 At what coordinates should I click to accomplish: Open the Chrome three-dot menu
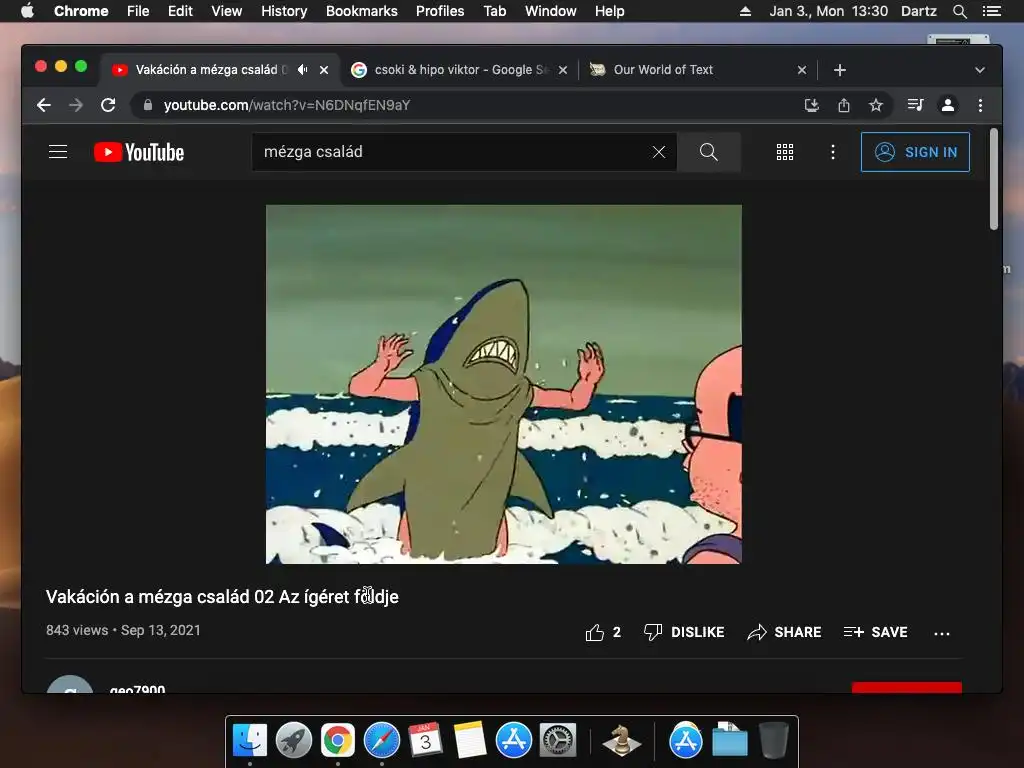coord(980,105)
